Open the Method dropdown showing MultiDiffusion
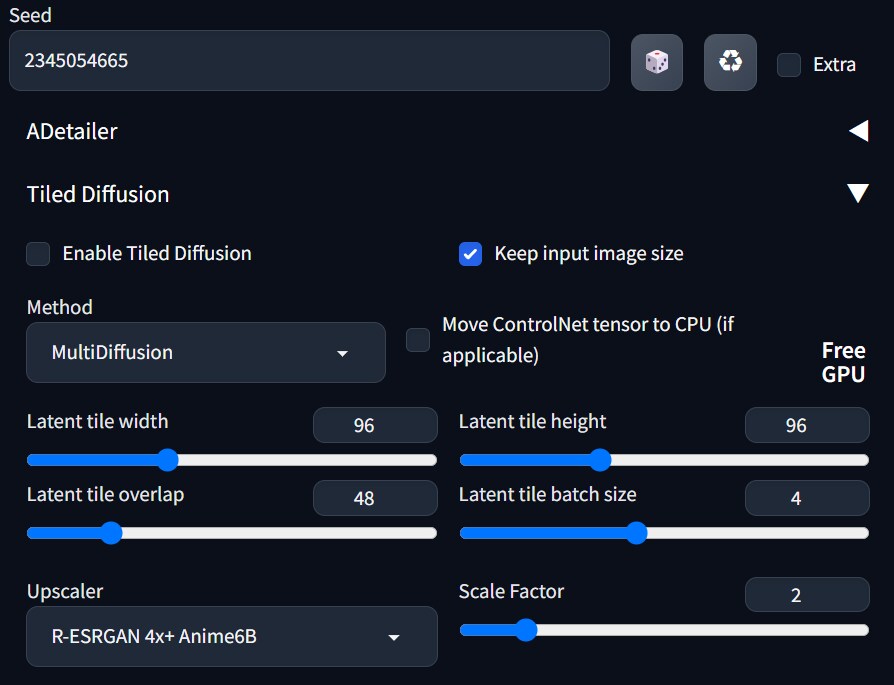The width and height of the screenshot is (894, 685). point(205,352)
